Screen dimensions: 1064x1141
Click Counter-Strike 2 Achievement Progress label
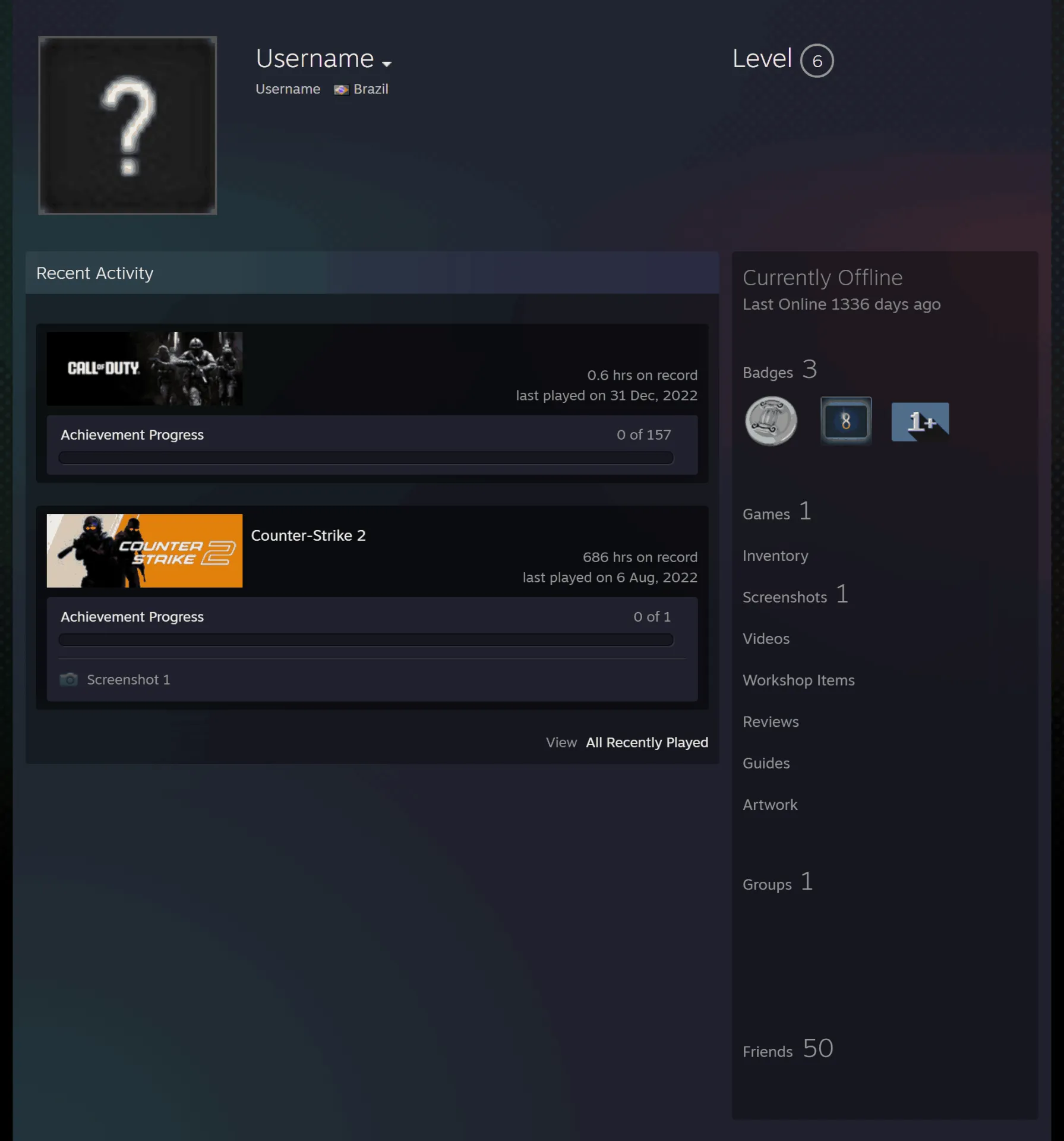132,617
